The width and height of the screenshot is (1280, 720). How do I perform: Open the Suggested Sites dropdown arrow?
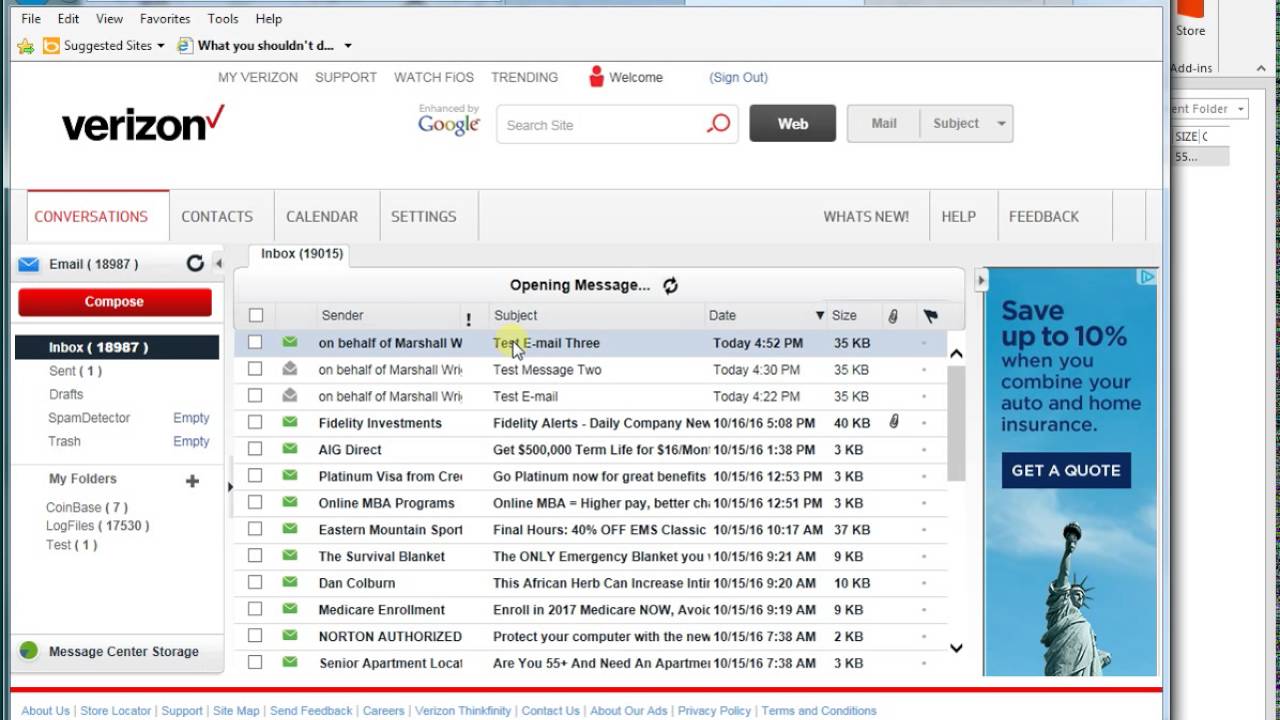click(x=160, y=46)
